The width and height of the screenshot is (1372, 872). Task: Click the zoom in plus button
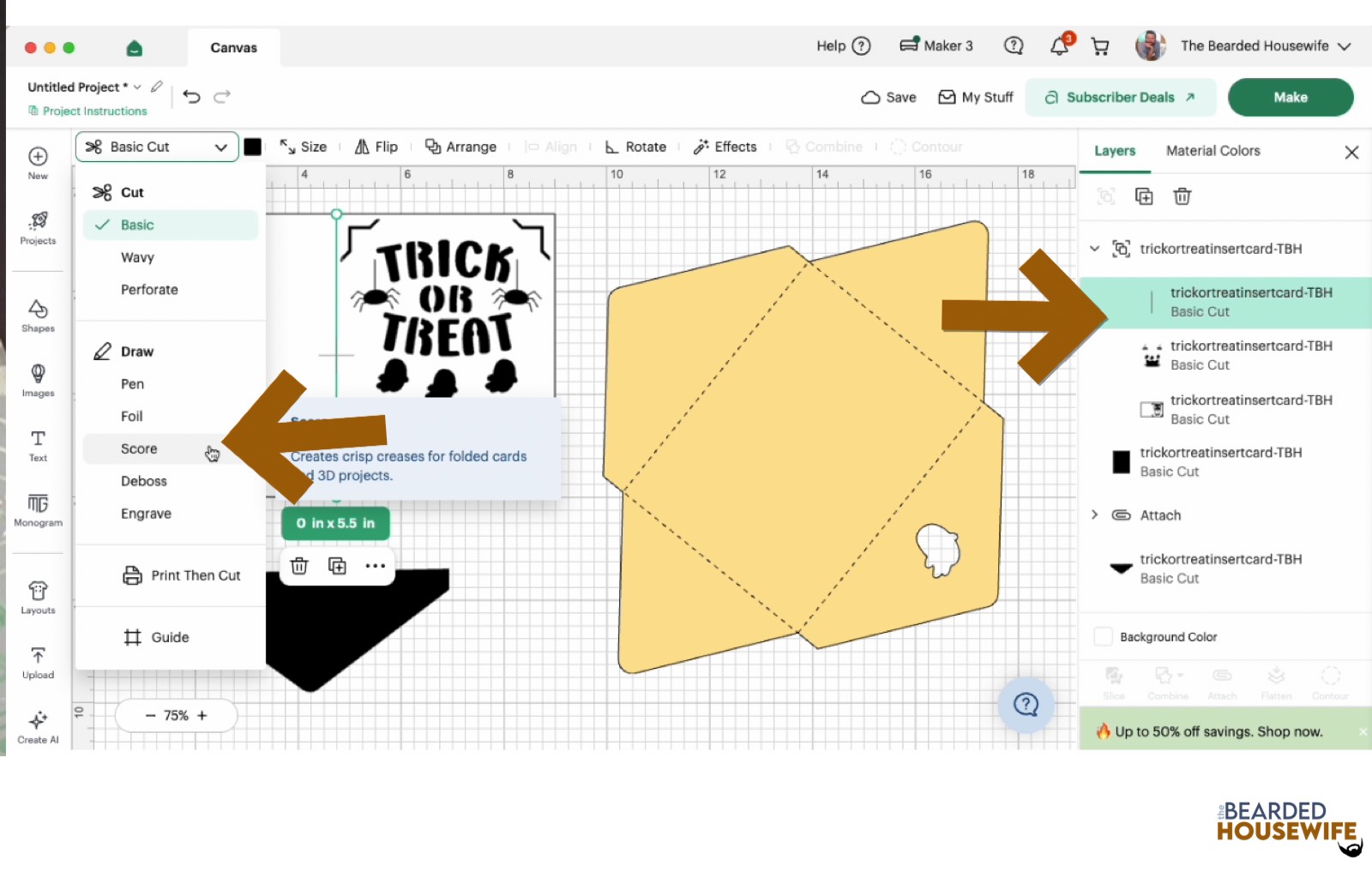[202, 715]
